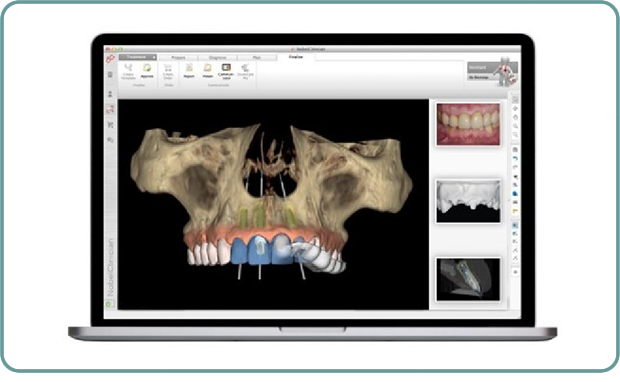Click the Create Order cart icon
Screen dimensions: 620x382
tap(168, 71)
